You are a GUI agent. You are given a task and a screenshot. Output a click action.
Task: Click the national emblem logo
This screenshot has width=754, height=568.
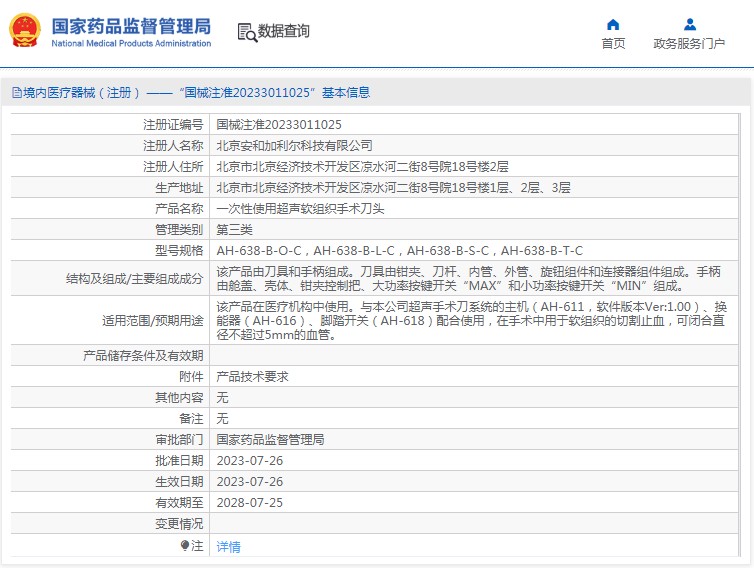[x=25, y=30]
